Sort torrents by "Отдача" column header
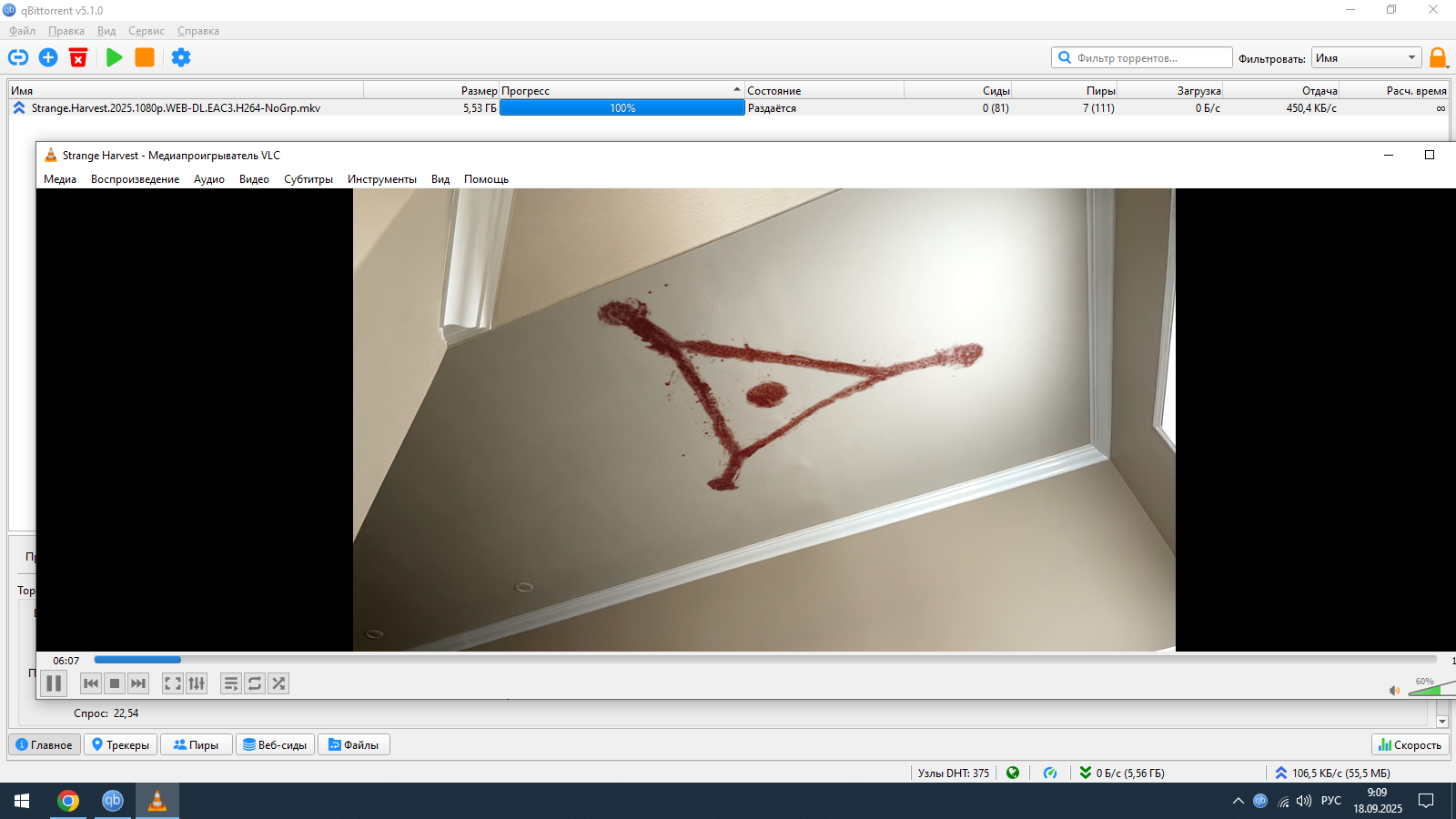 click(x=1281, y=90)
